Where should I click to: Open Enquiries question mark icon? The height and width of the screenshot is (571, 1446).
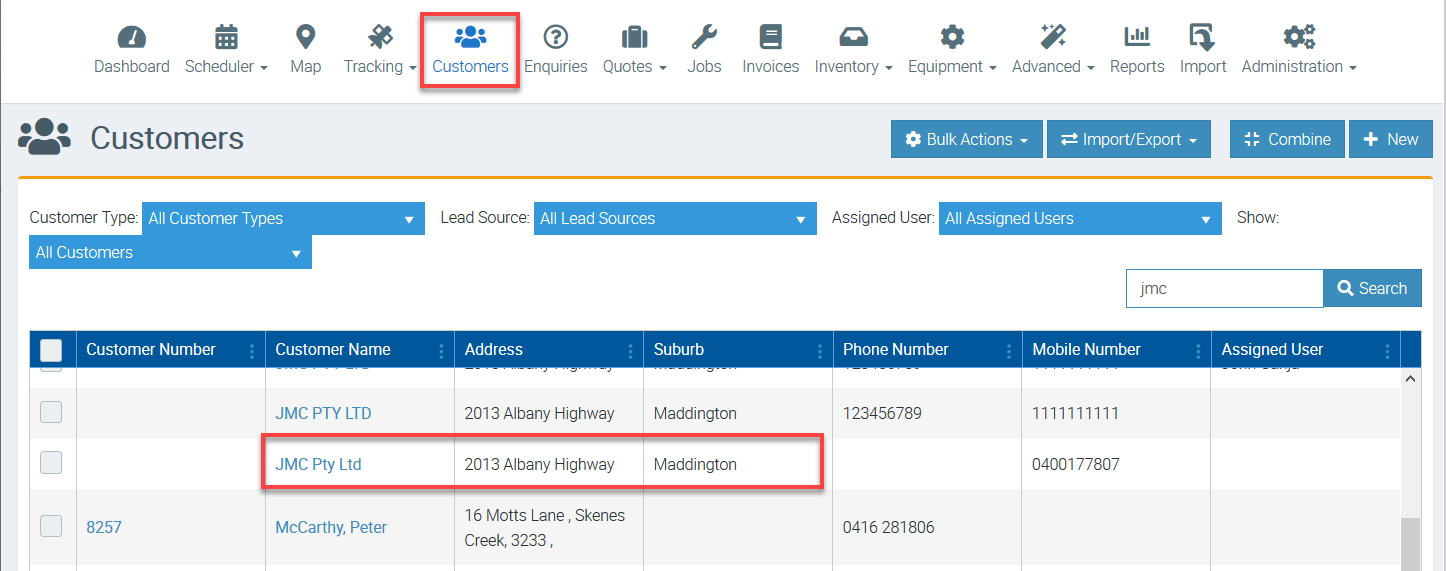coord(555,38)
